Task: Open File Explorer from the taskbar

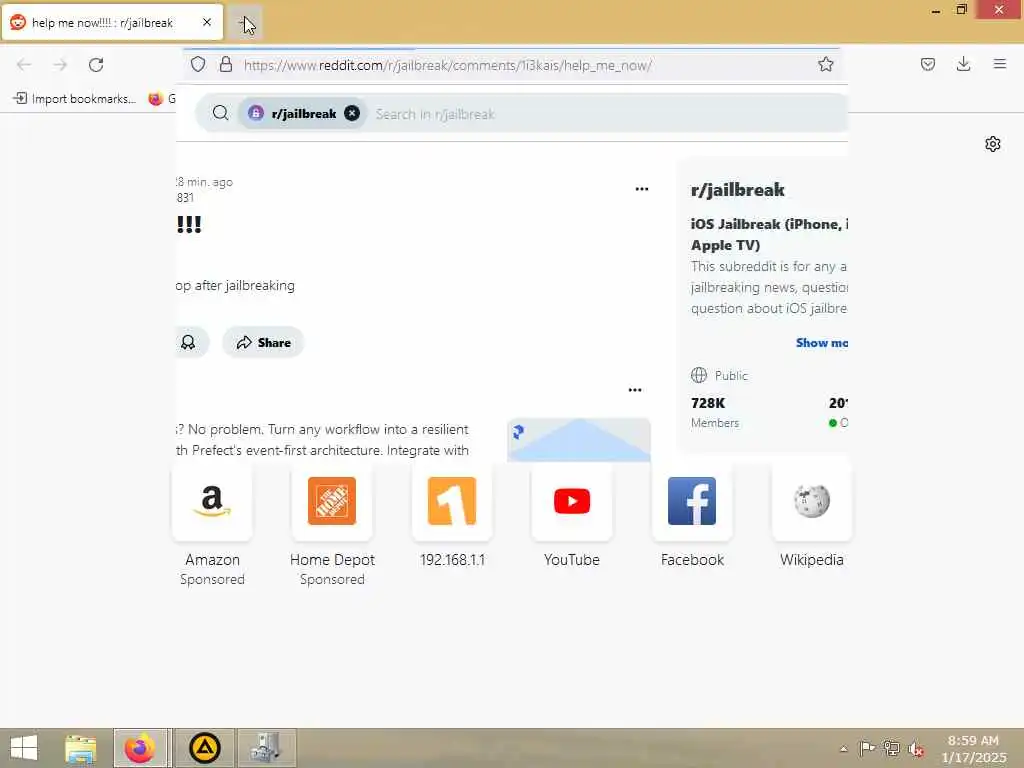Action: click(x=80, y=748)
